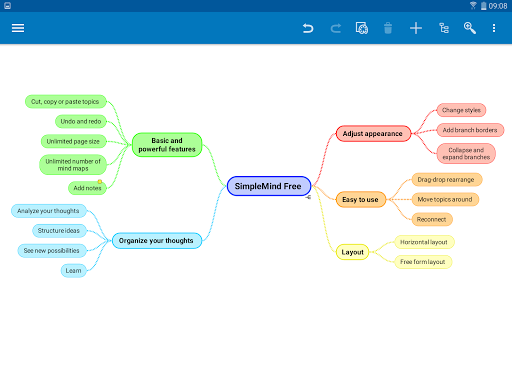Open the outline layout icon
This screenshot has height=384, width=512.
(444, 28)
